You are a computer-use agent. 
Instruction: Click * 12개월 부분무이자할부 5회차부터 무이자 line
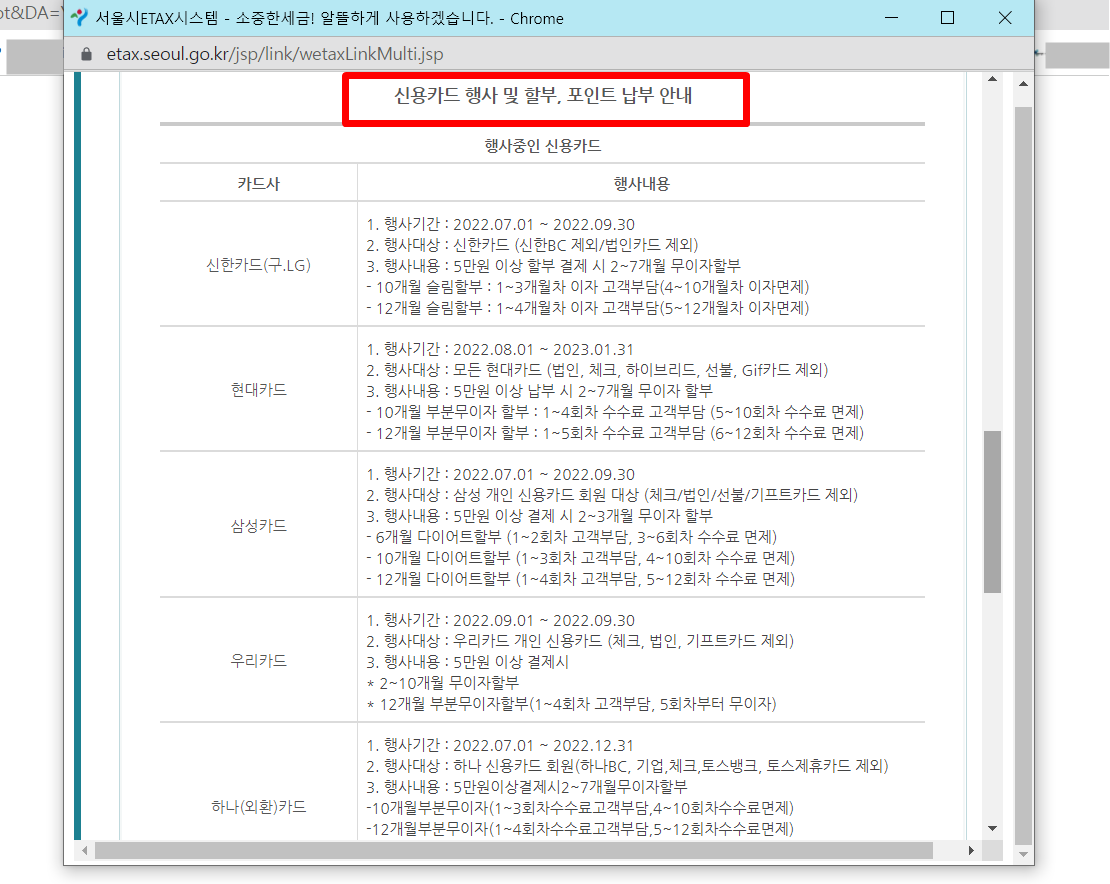(571, 704)
